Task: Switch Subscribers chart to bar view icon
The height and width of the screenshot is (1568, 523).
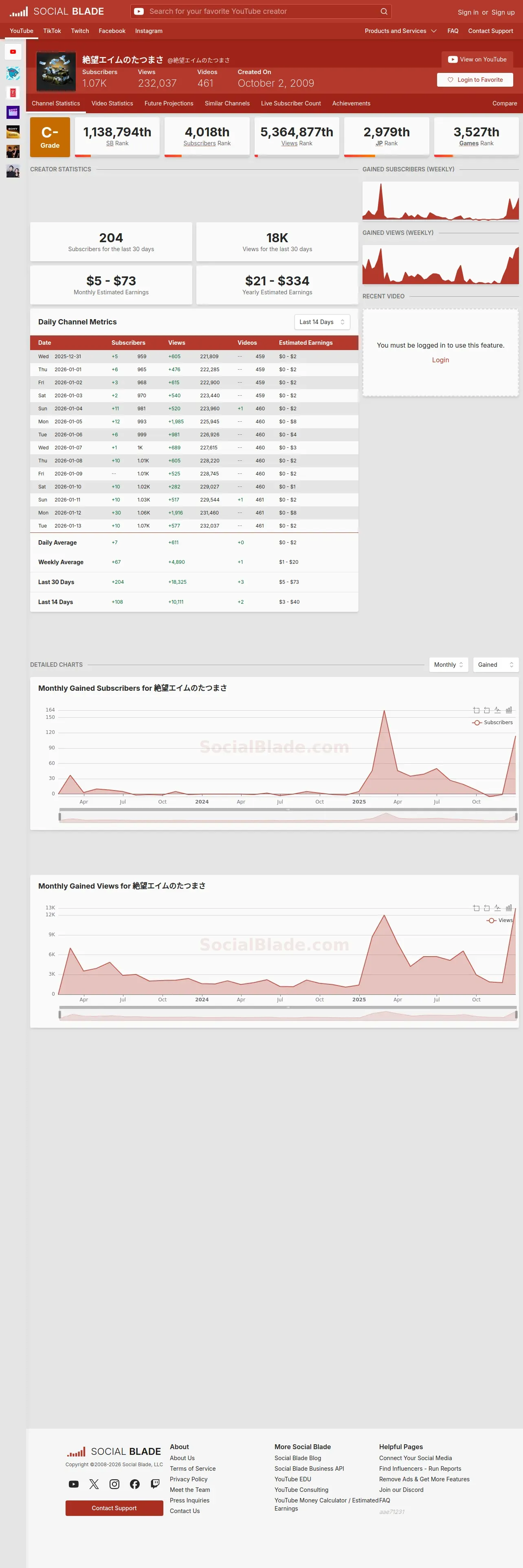Action: click(x=509, y=710)
